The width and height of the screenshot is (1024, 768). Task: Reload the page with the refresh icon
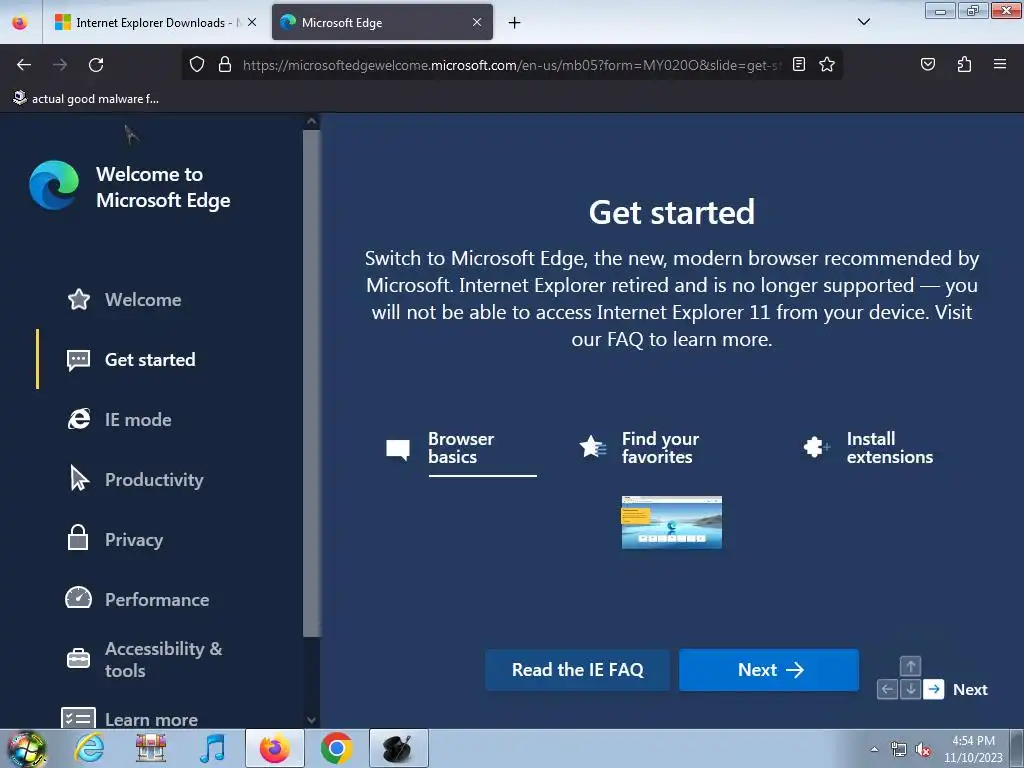pyautogui.click(x=96, y=65)
